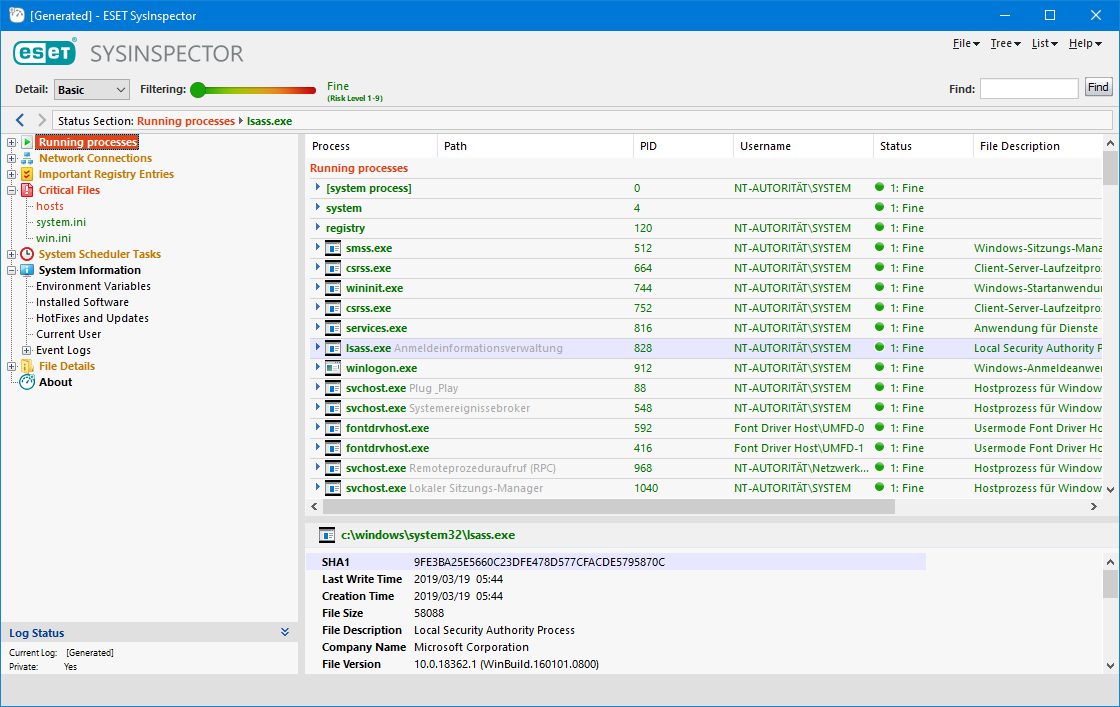The height and width of the screenshot is (707, 1120).
Task: Sort by the Process column header
Action: (371, 146)
